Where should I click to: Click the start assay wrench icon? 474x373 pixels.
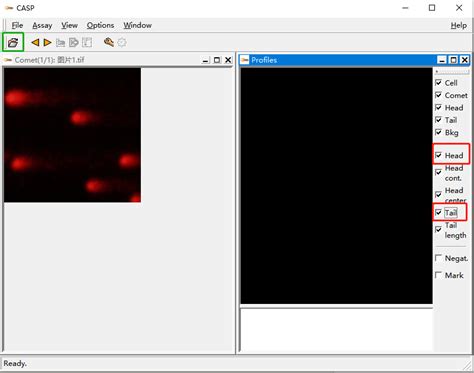[109, 42]
